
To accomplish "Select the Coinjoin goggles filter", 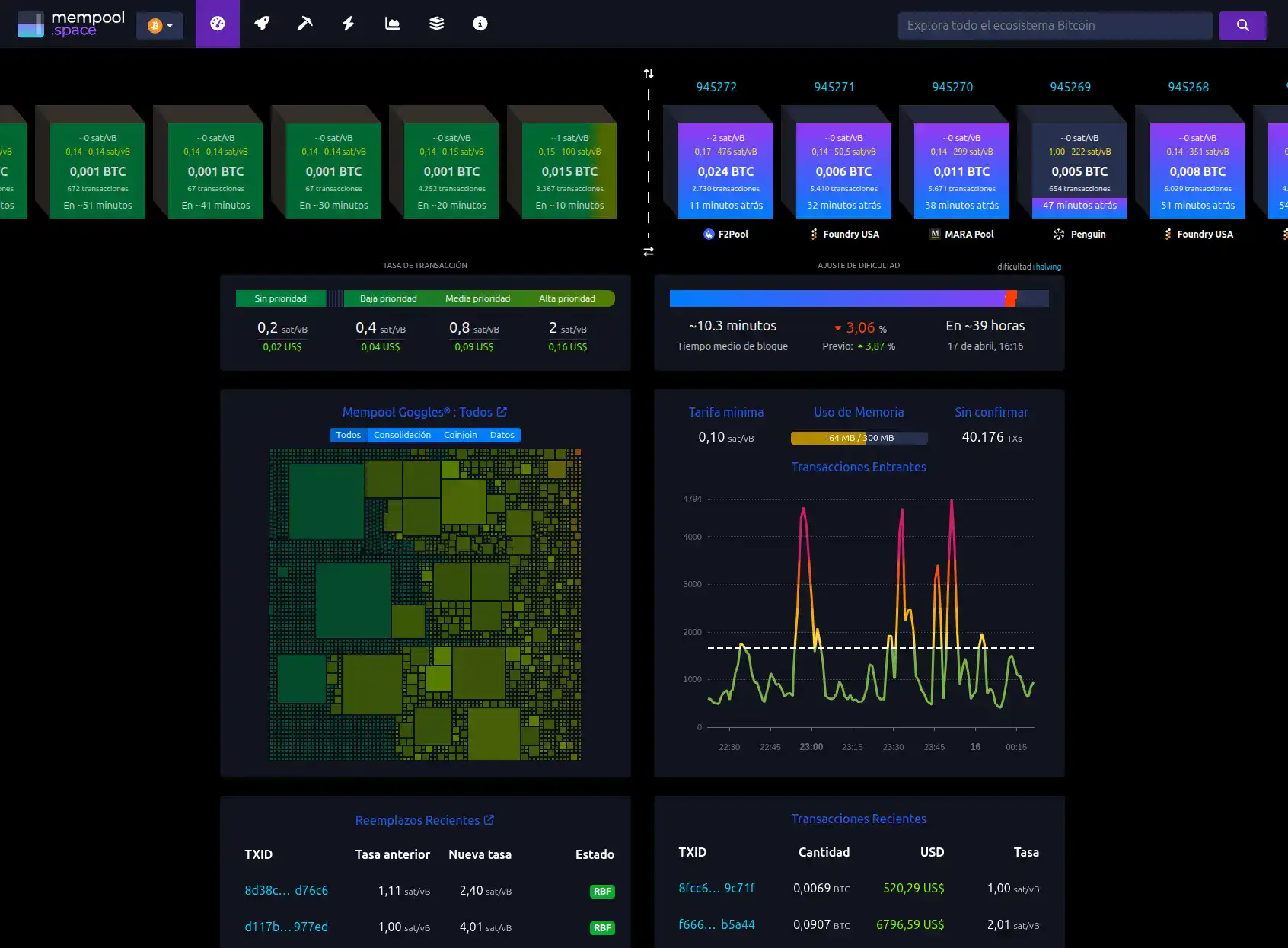I will coord(461,435).
